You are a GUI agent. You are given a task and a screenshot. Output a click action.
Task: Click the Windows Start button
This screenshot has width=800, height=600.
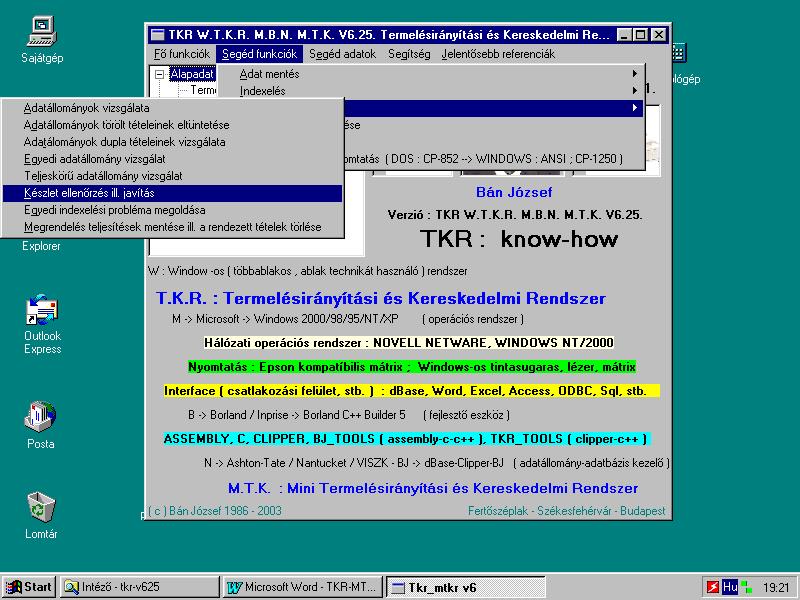29,587
